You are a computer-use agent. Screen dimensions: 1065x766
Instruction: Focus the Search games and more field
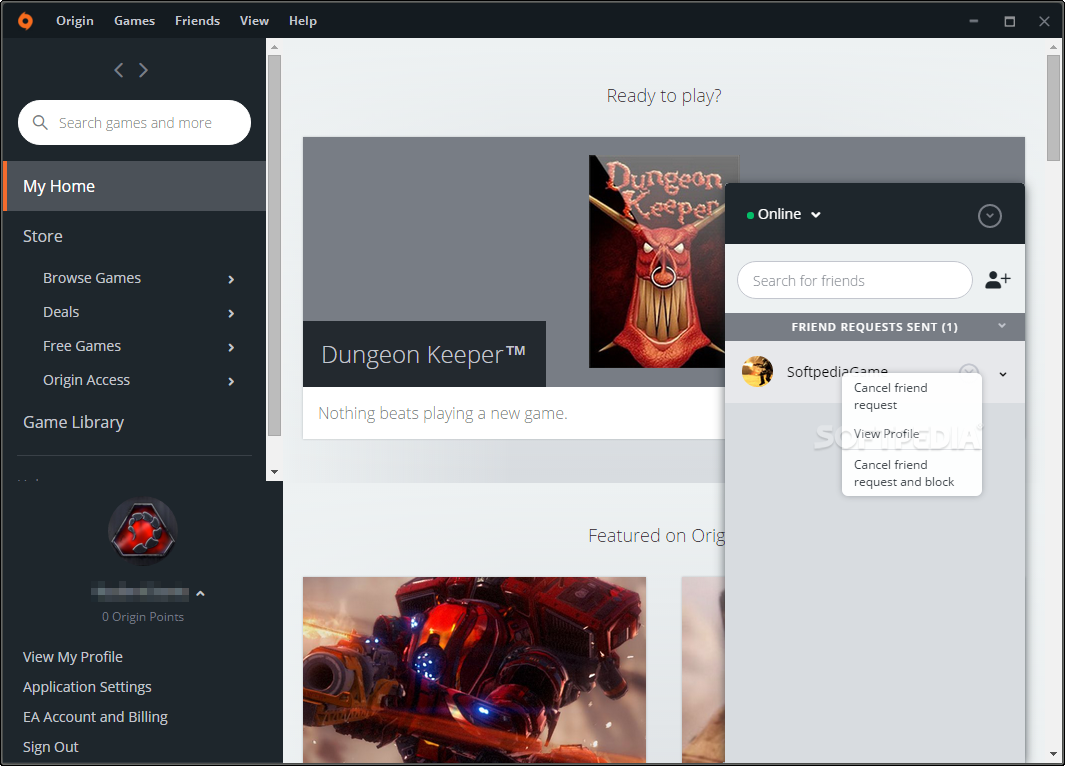point(134,122)
